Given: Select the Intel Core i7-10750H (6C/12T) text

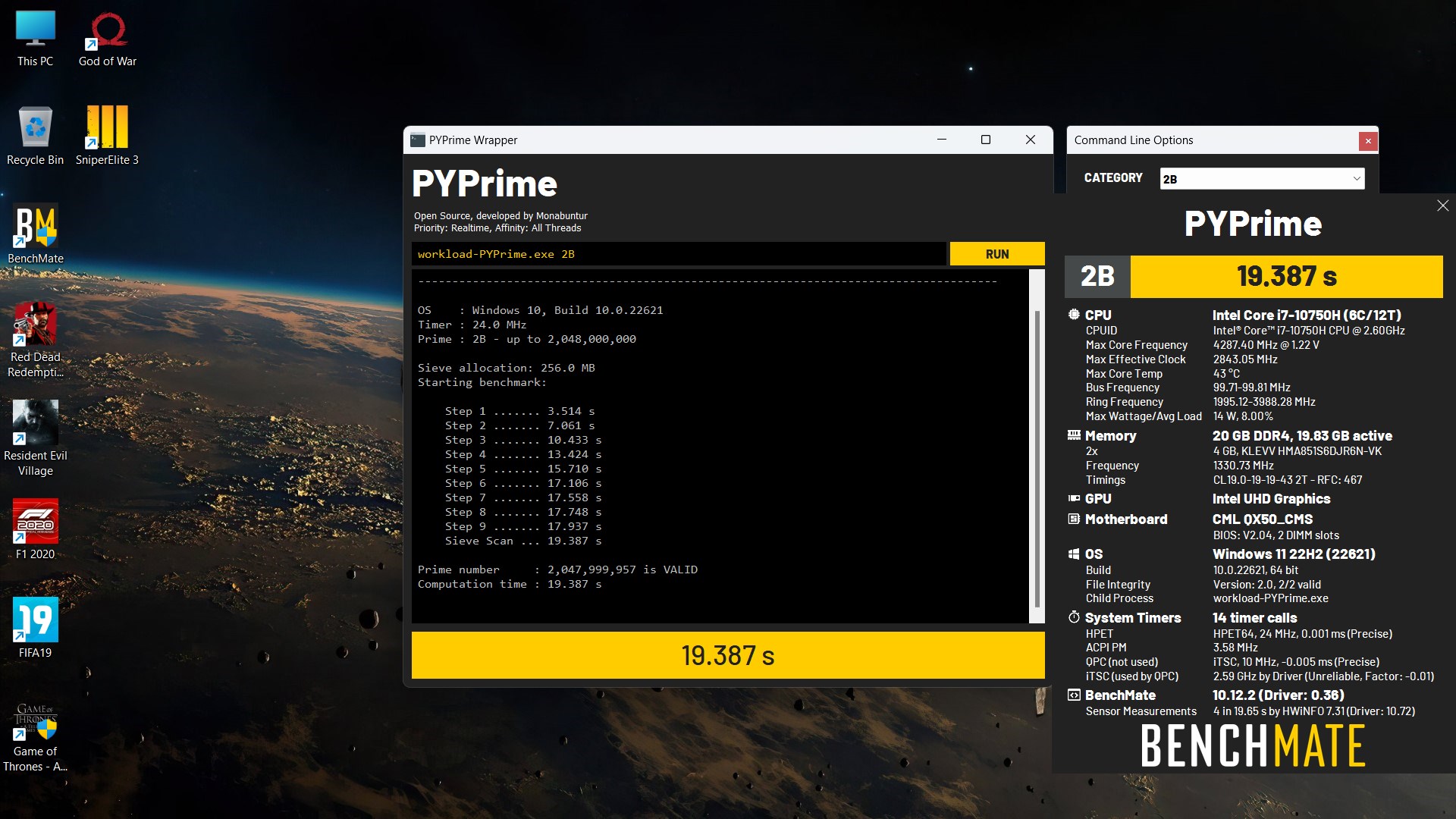Looking at the screenshot, I should 1307,315.
